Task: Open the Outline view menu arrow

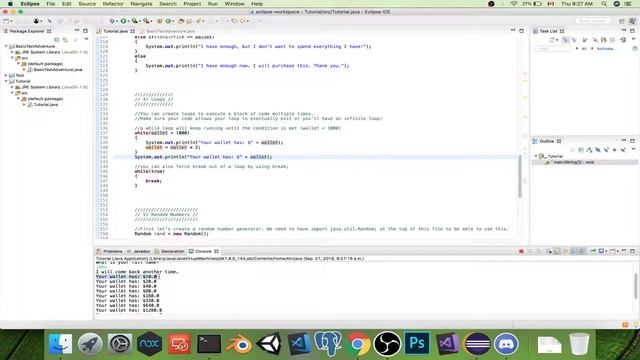Action: (633, 149)
